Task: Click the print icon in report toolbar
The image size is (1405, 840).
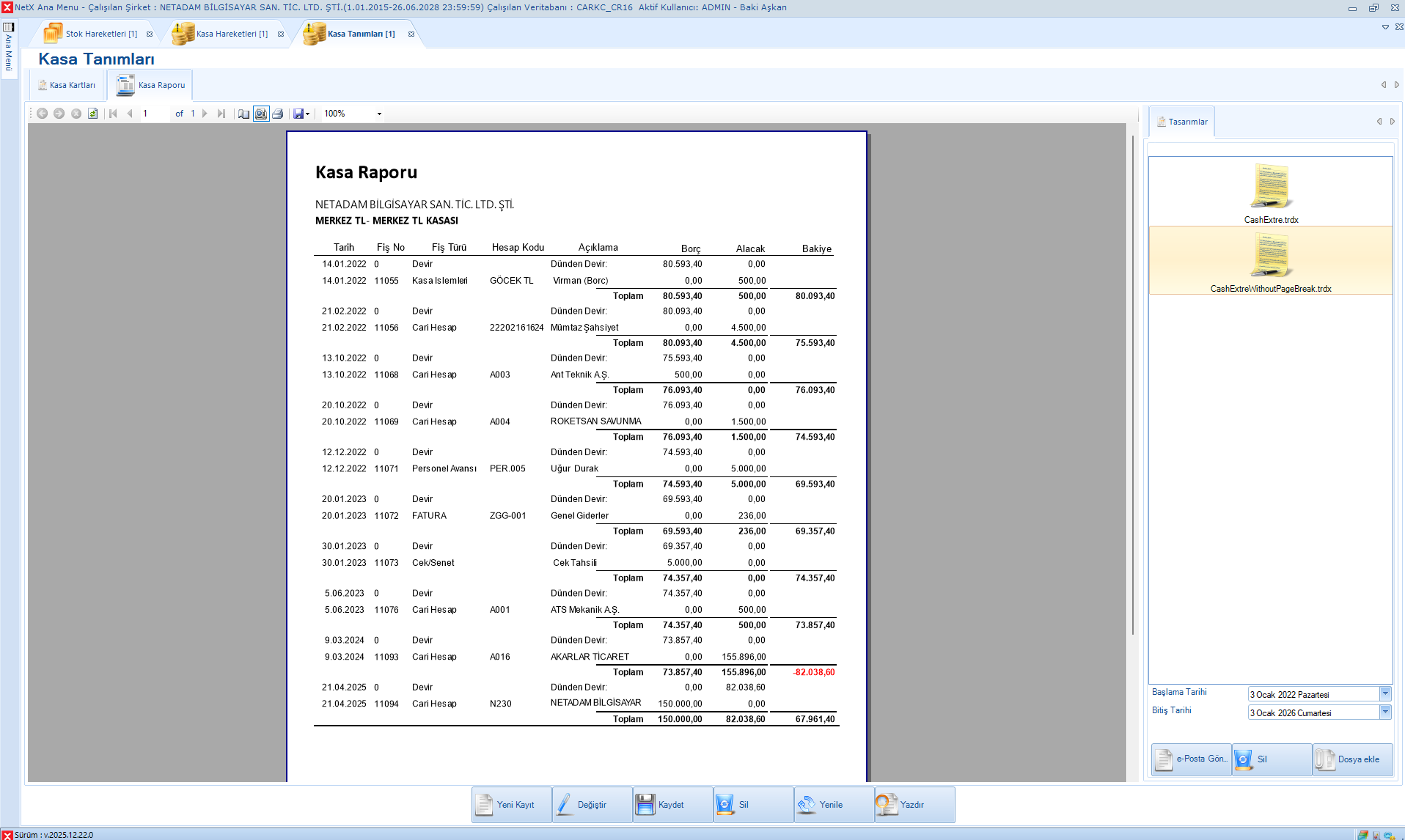Action: coord(278,114)
